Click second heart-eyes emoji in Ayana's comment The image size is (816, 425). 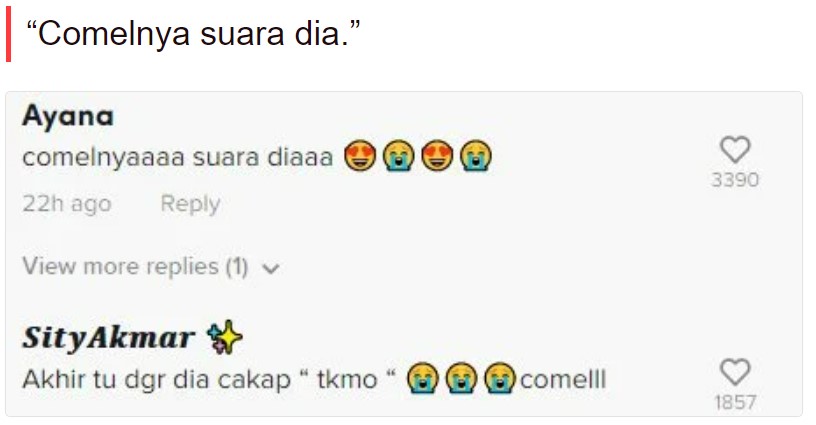coord(437,156)
